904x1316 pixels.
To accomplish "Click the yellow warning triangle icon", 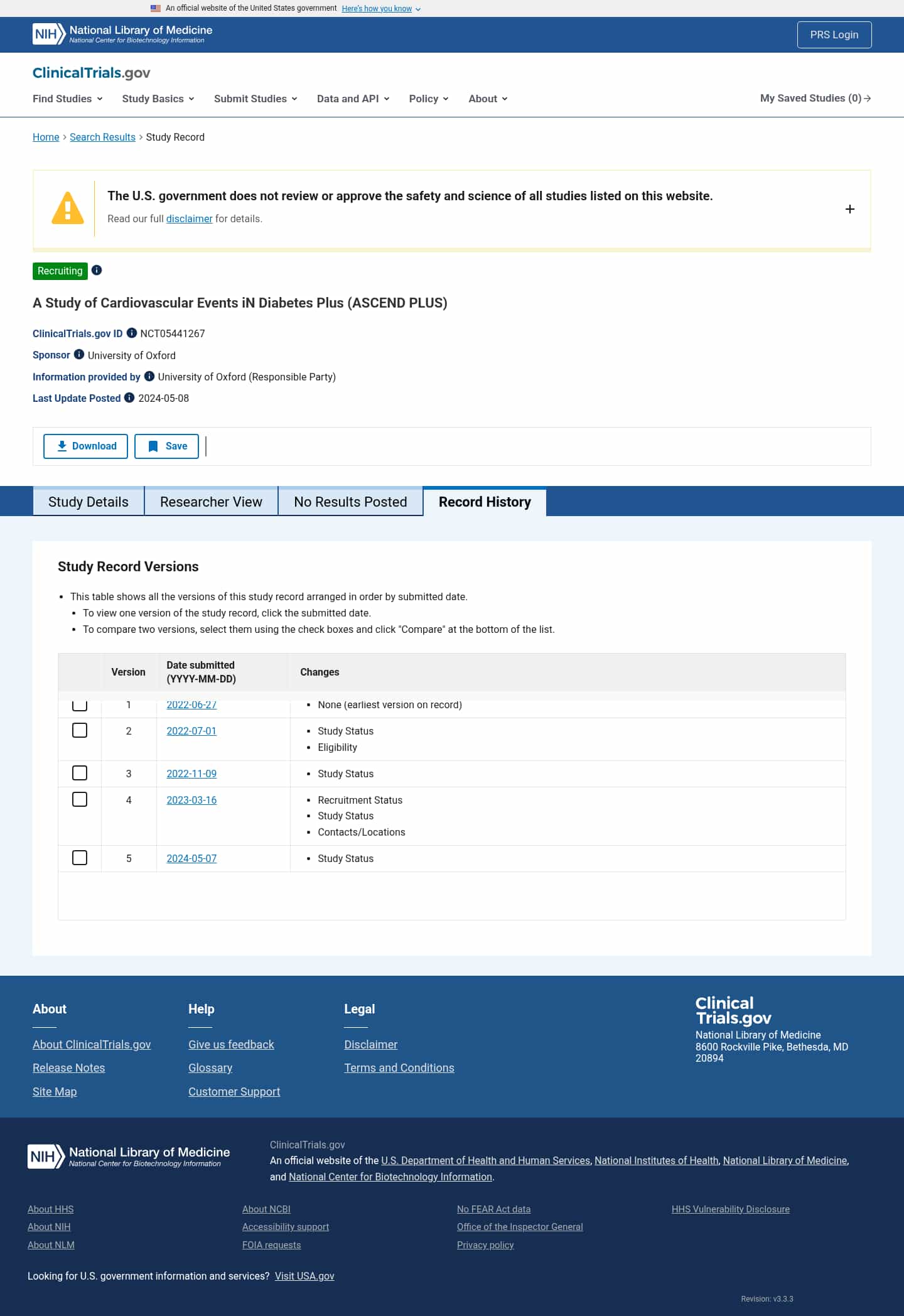I will point(68,208).
